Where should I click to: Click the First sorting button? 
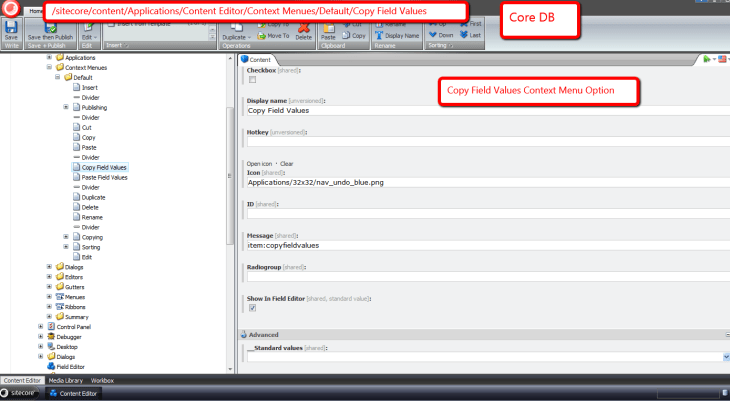pos(470,24)
